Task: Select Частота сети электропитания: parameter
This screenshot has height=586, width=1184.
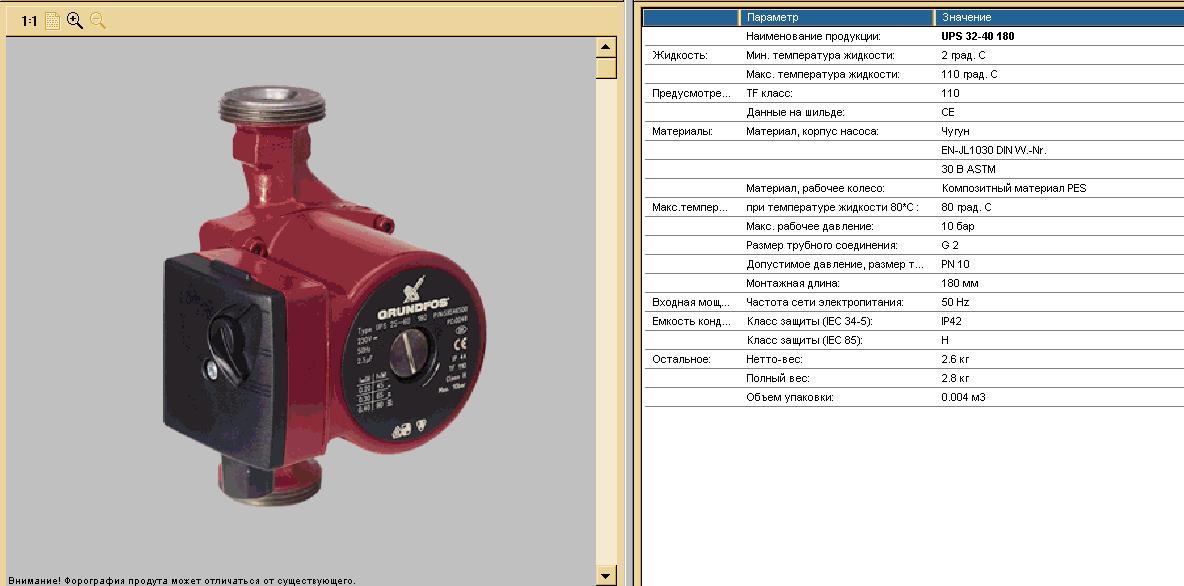Action: pyautogui.click(x=825, y=302)
